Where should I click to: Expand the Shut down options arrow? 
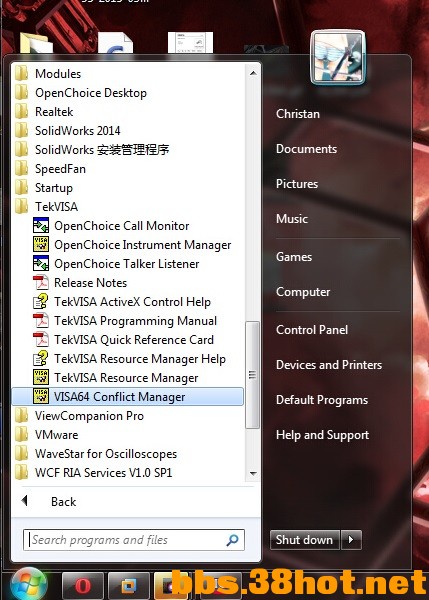point(351,540)
